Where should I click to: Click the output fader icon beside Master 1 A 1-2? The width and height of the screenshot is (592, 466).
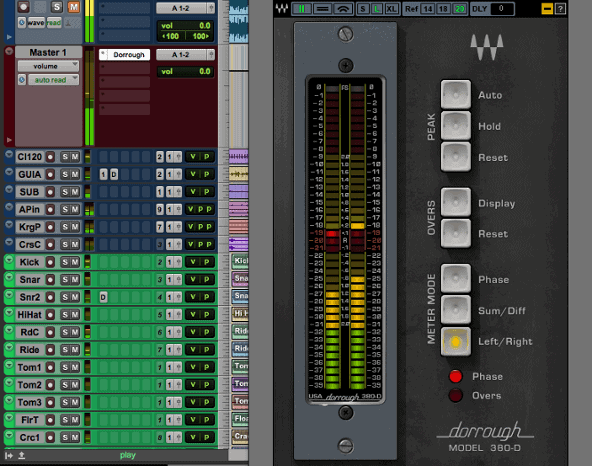click(211, 55)
